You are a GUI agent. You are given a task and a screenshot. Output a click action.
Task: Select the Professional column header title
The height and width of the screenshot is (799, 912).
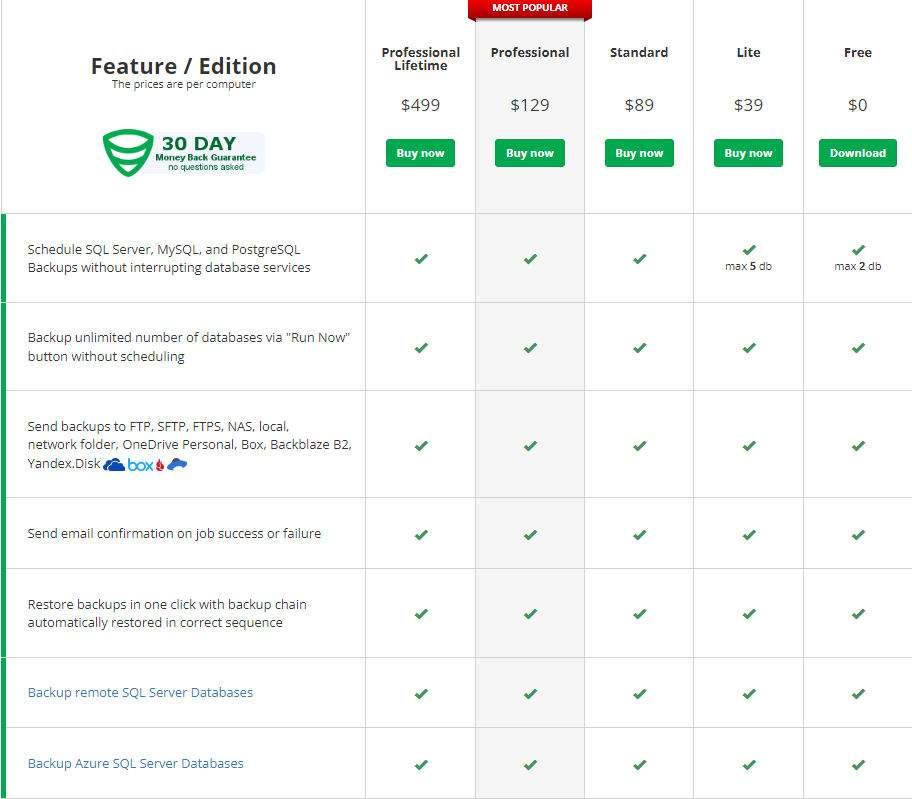click(x=530, y=52)
